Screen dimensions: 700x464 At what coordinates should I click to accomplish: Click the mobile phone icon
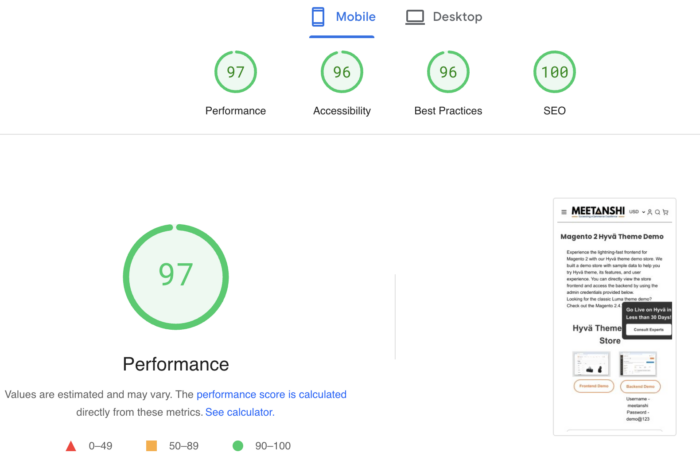(x=318, y=17)
